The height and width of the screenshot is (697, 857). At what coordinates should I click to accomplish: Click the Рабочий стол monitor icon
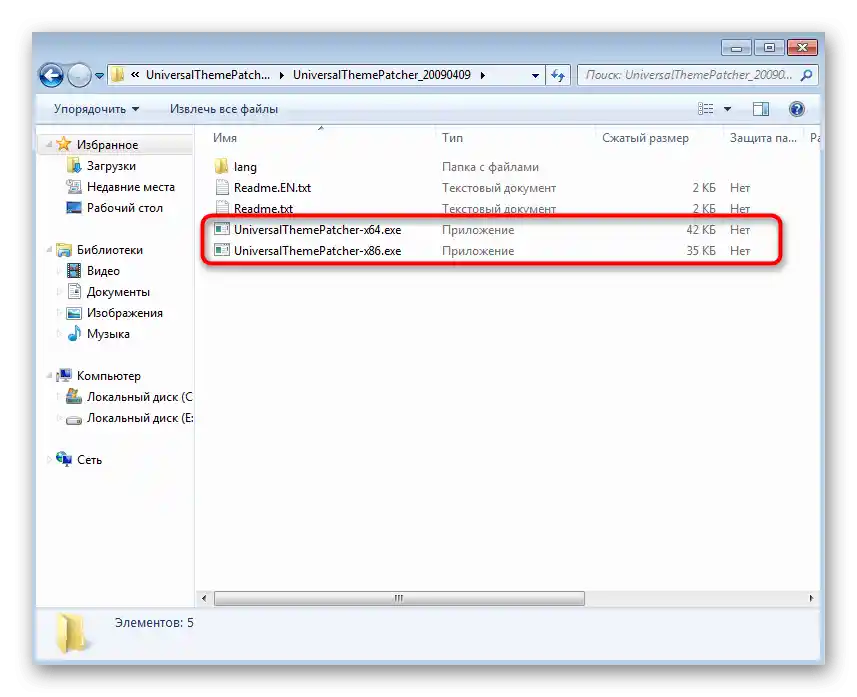(x=74, y=208)
